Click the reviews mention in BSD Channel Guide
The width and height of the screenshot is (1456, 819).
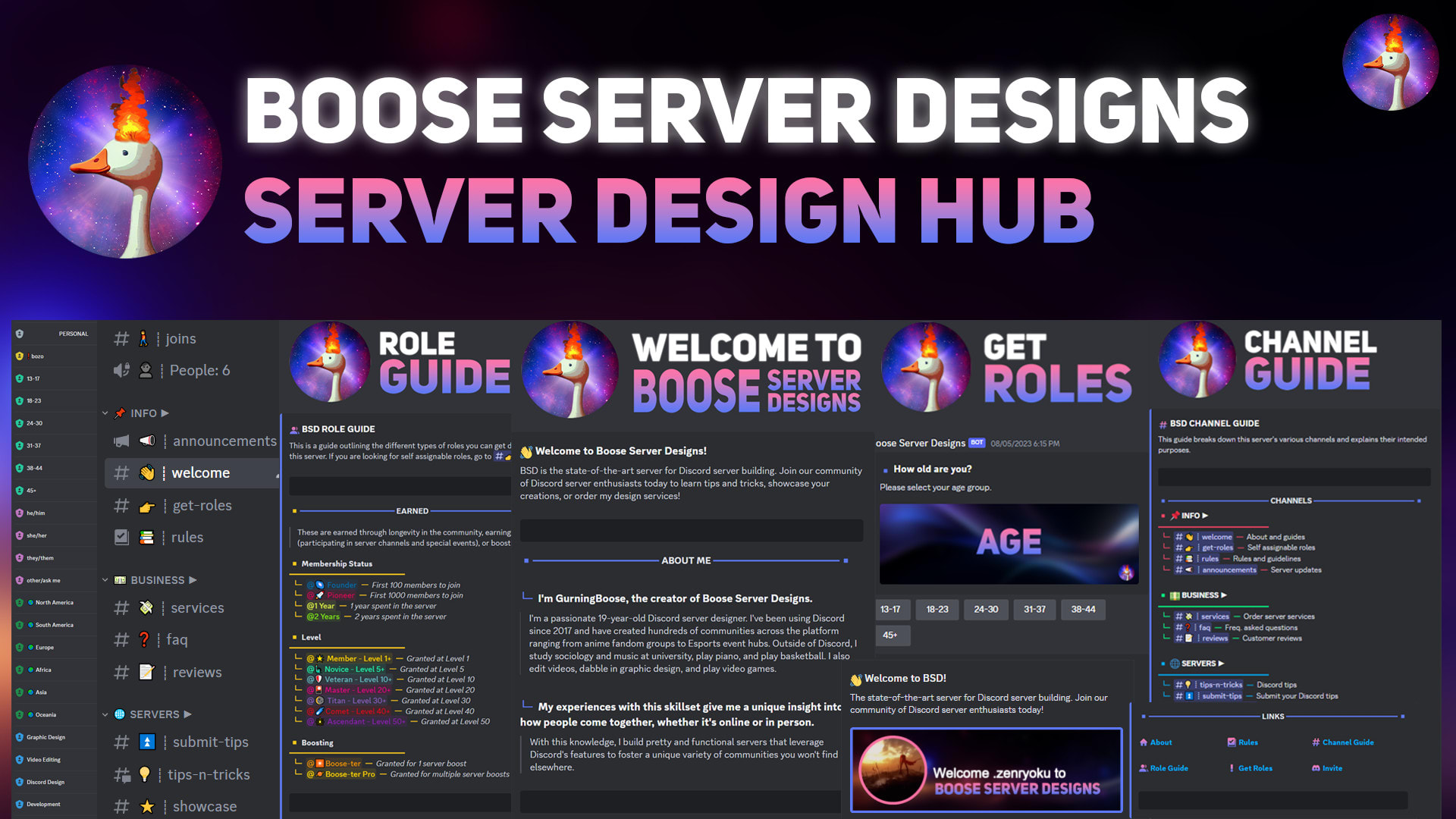[1202, 639]
